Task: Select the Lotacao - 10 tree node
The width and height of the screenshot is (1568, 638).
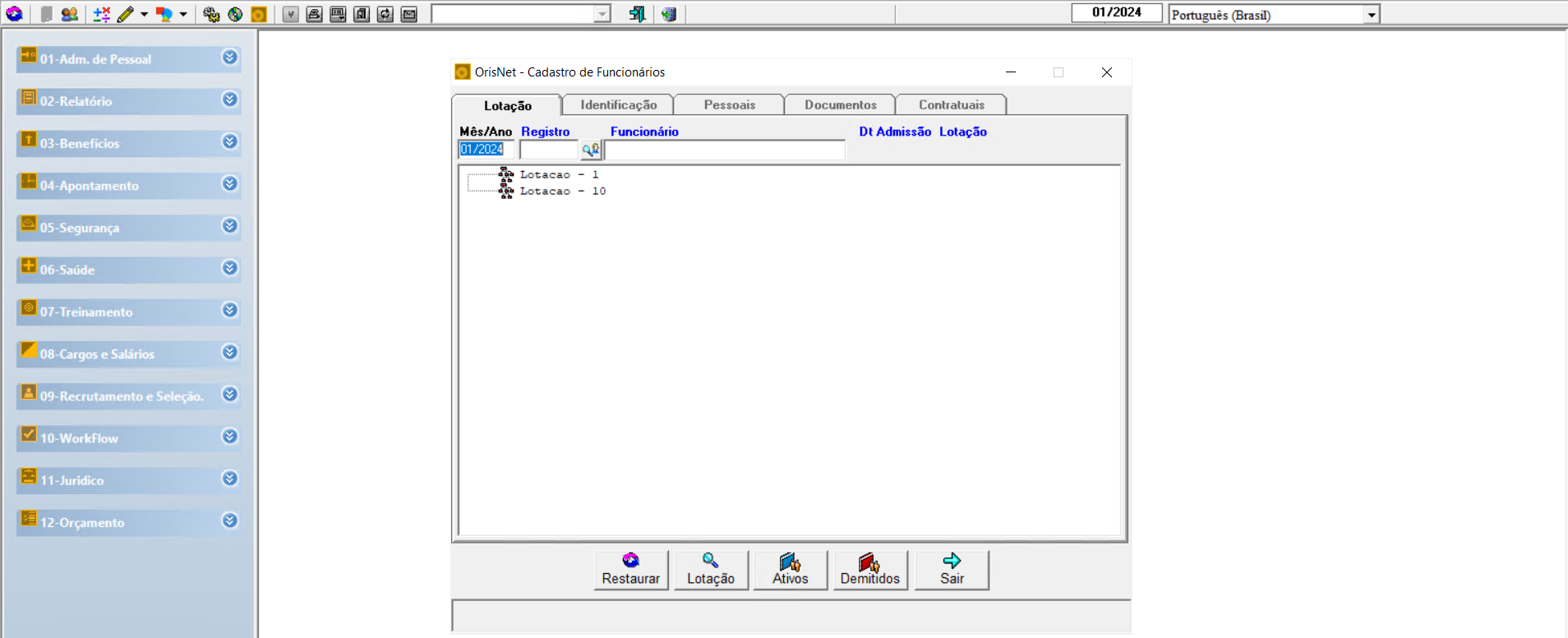Action: [562, 192]
